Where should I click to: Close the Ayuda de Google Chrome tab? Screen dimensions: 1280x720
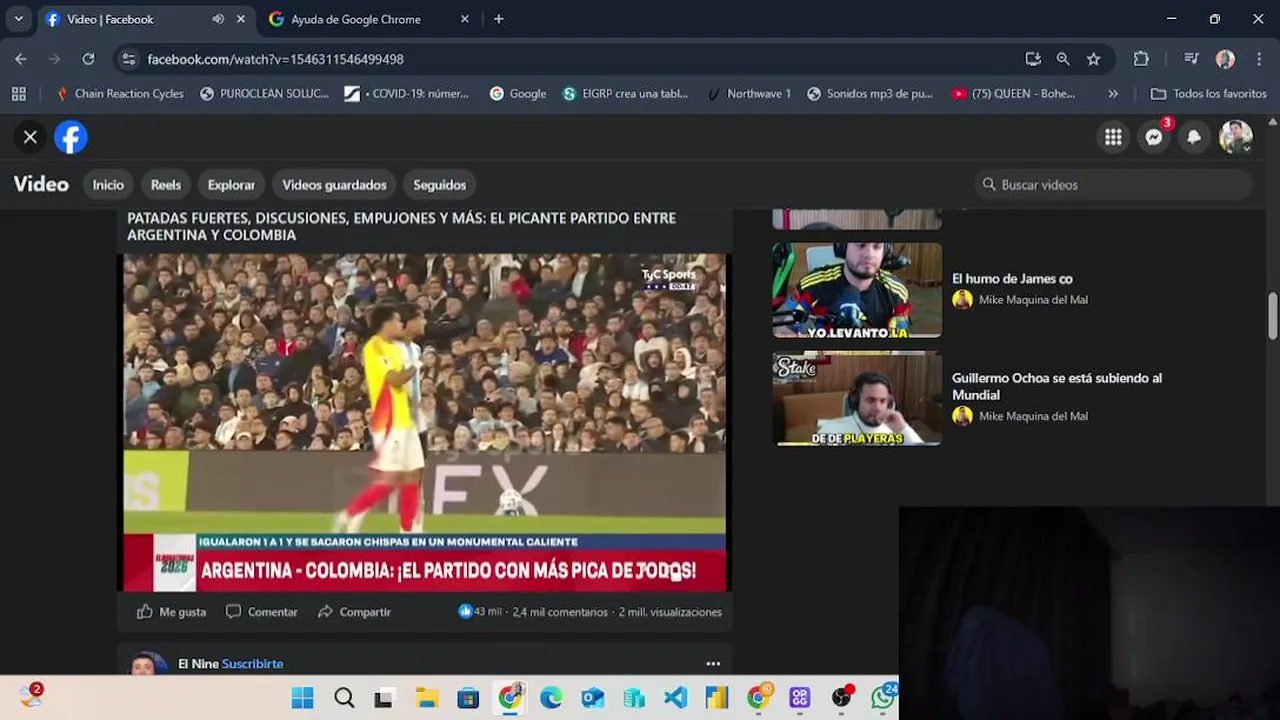coord(464,19)
